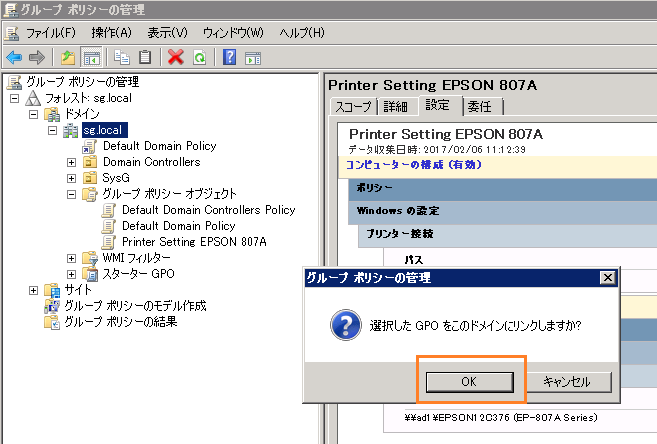657x444 pixels.
Task: Click the グループ ポリシー オブジェクト folder icon
Action: point(90,194)
